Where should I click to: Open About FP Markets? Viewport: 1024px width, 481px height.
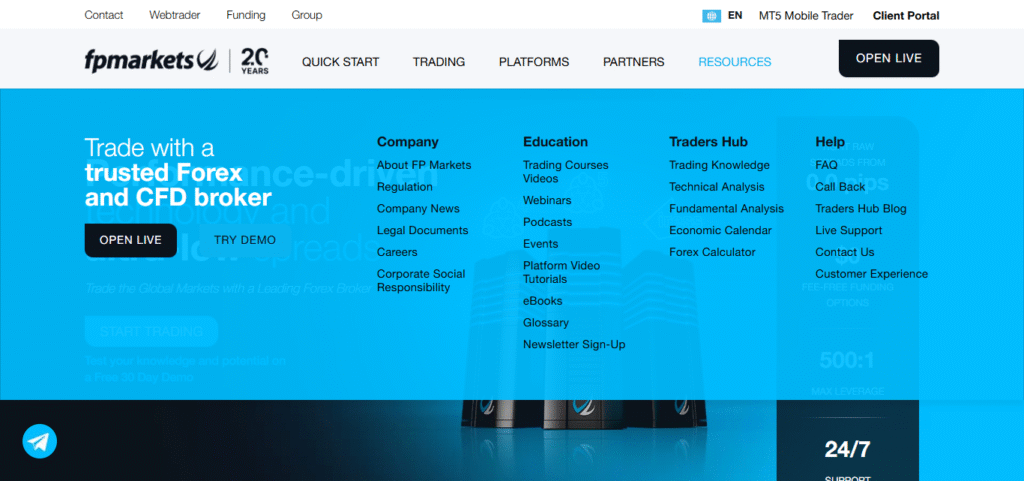click(x=424, y=165)
